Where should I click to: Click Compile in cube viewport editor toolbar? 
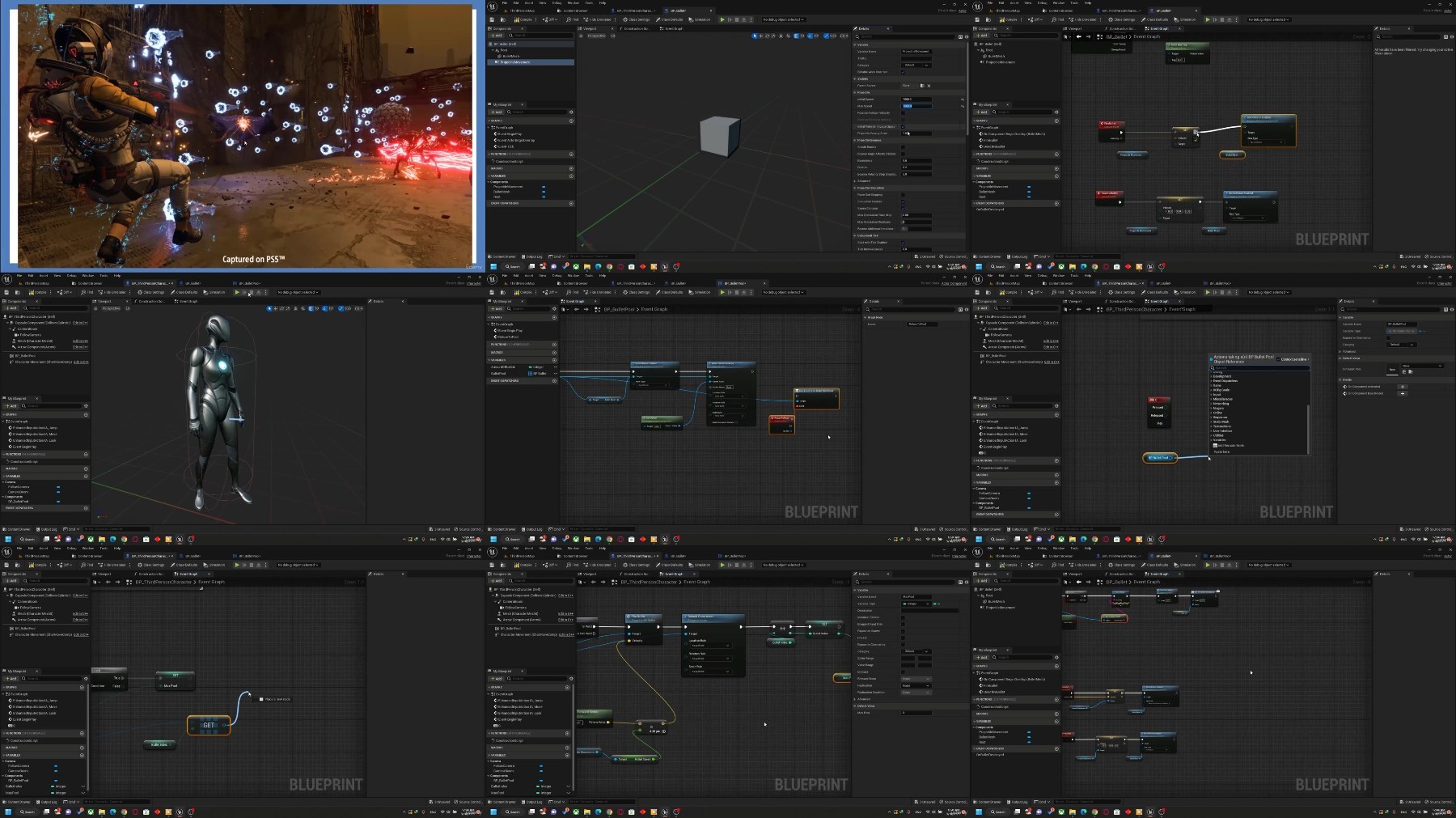point(524,19)
